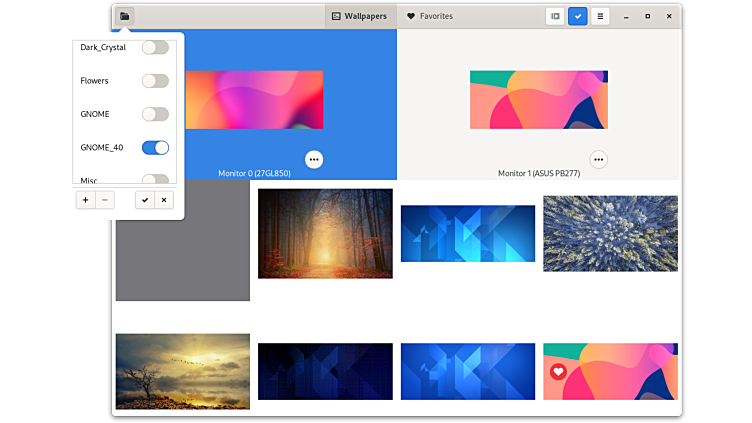Click heart badge on colorful wallpaper thumbnail
The height and width of the screenshot is (423, 752).
[558, 371]
